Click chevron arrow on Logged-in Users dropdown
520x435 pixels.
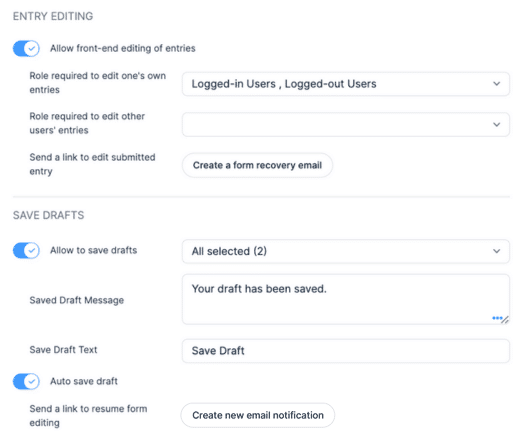[497, 84]
